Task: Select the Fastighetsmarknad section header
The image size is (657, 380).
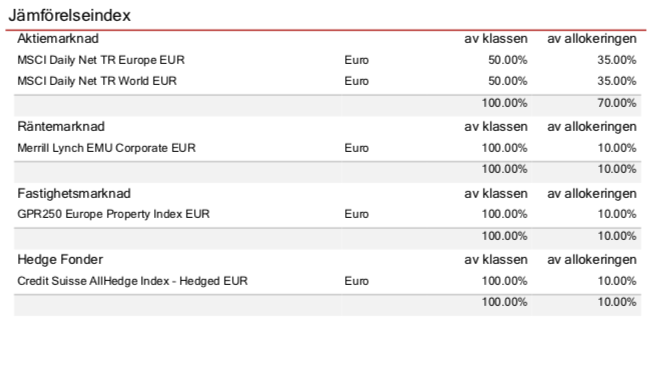Action: click(74, 194)
